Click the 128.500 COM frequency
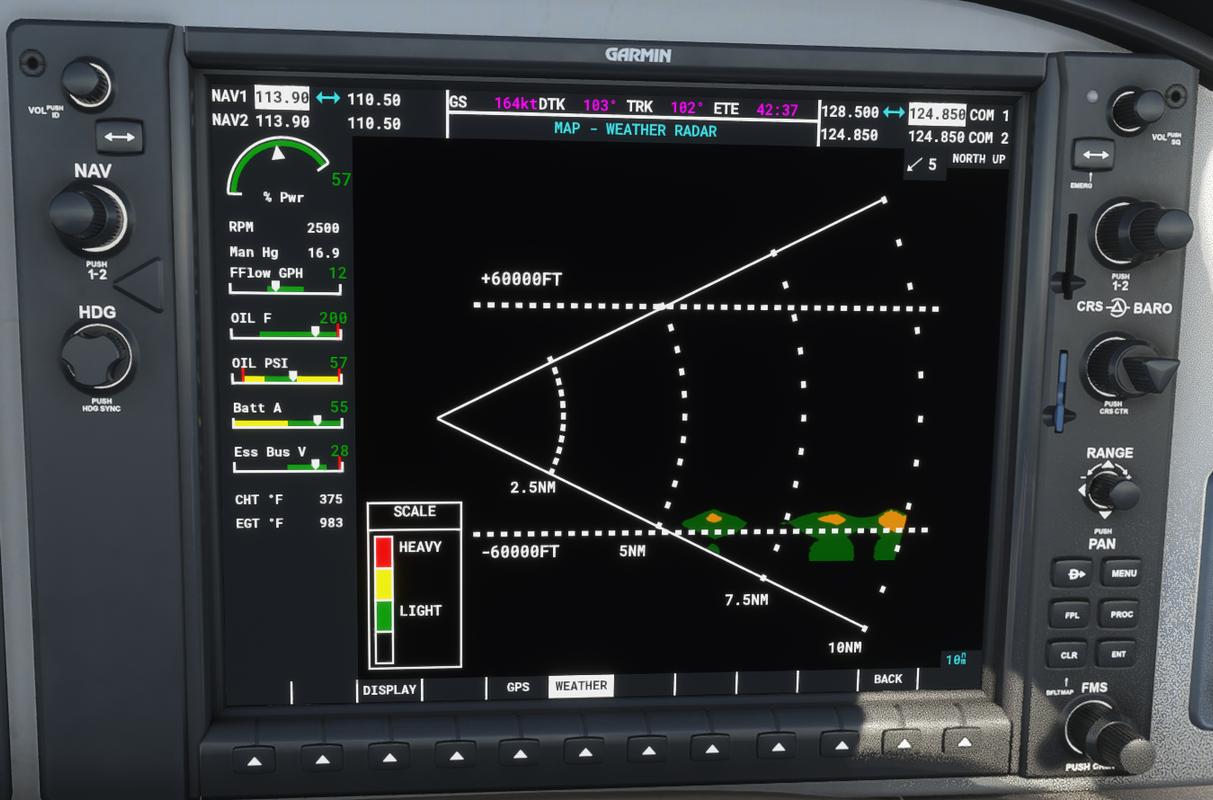The image size is (1213, 800). tap(850, 113)
